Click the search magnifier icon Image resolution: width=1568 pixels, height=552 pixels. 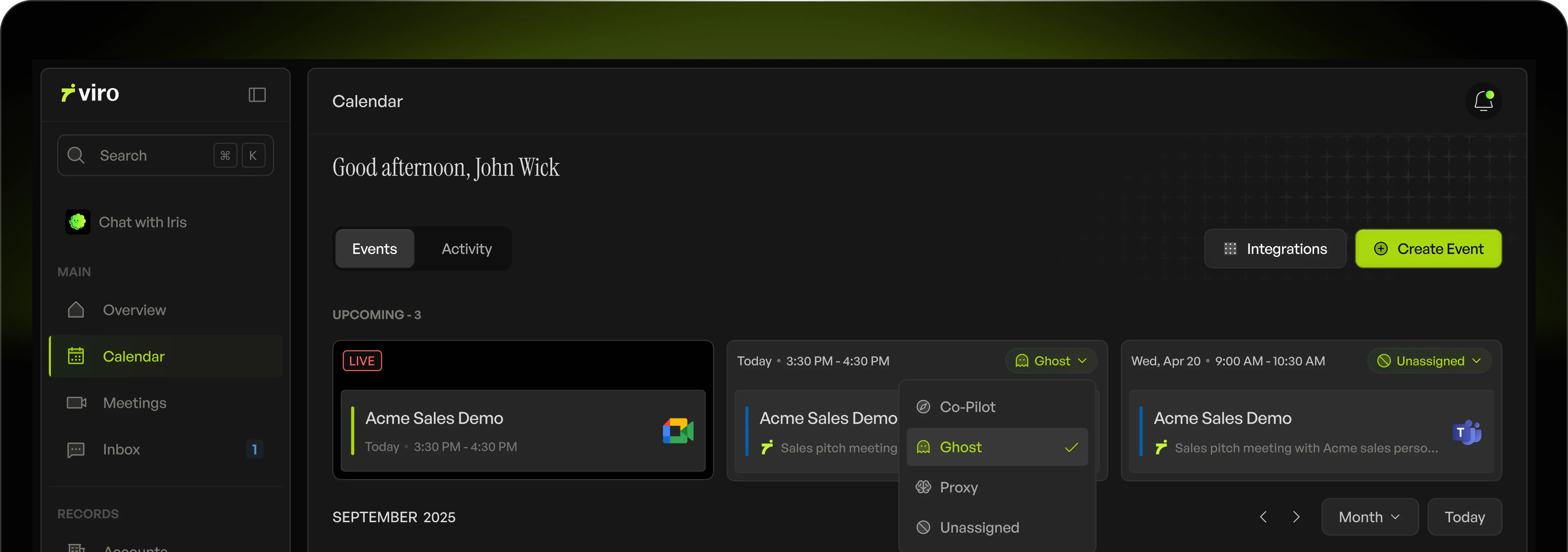[x=75, y=155]
